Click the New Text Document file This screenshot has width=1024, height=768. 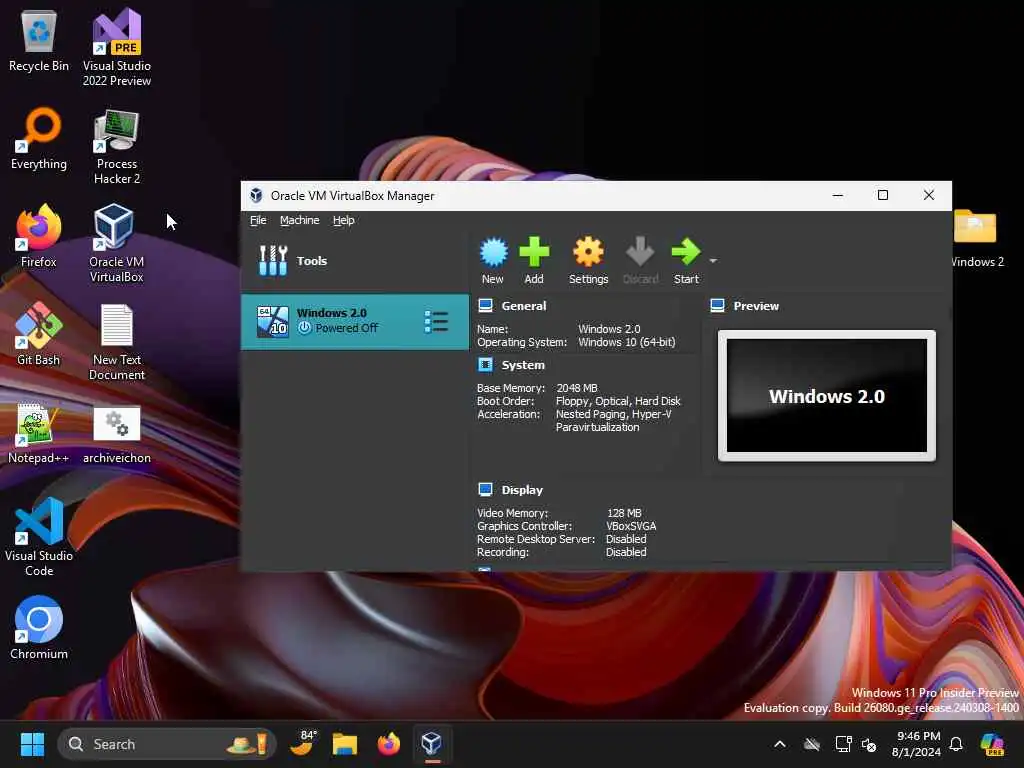pyautogui.click(x=117, y=342)
